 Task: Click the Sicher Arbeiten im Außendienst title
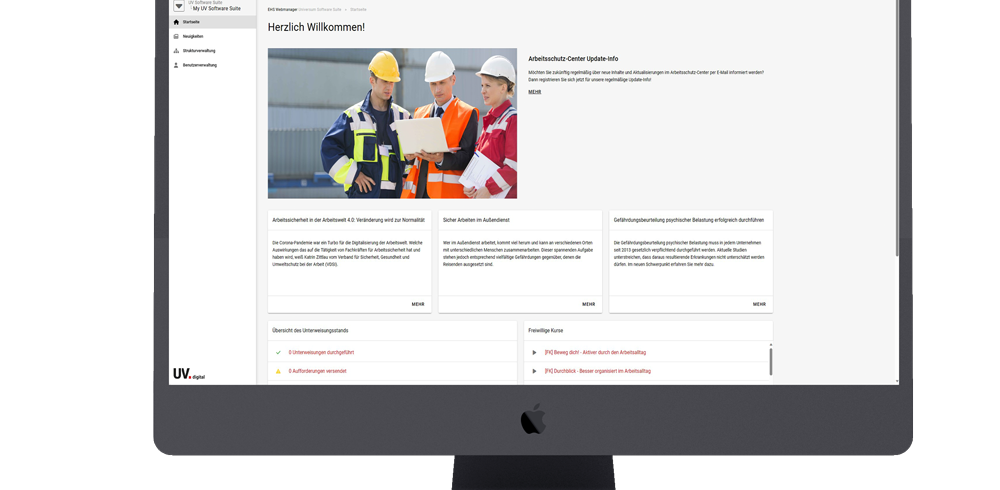(x=476, y=220)
